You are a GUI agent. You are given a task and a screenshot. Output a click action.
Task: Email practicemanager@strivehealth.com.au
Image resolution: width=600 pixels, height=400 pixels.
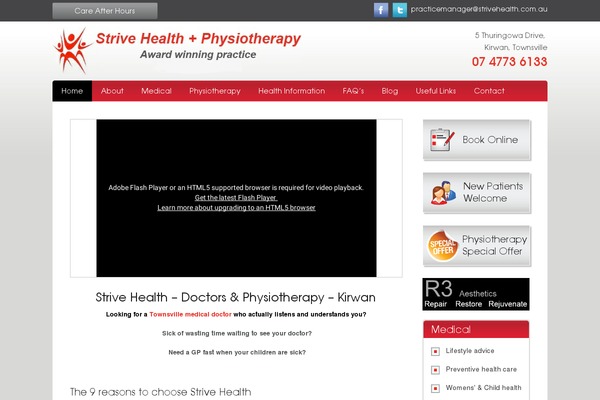[x=479, y=9]
